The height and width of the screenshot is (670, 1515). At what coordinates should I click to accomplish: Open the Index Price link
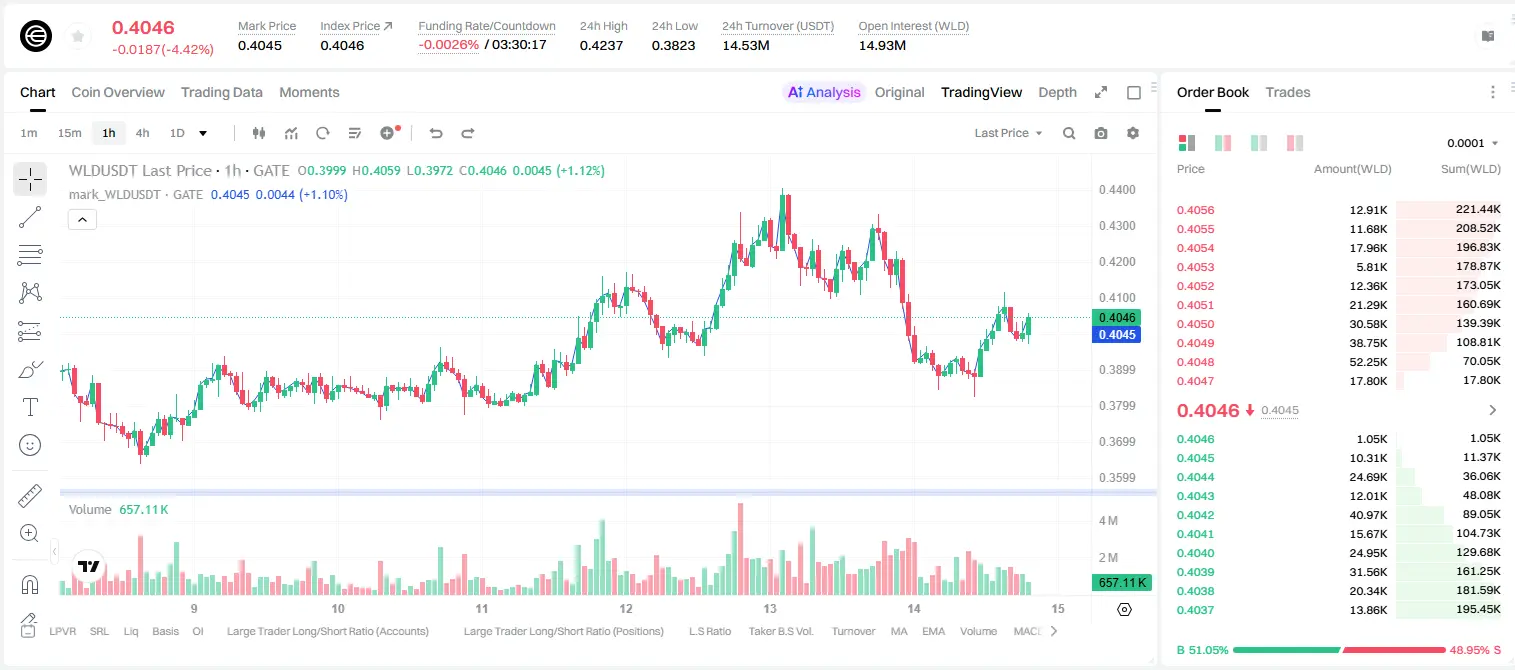[x=356, y=26]
